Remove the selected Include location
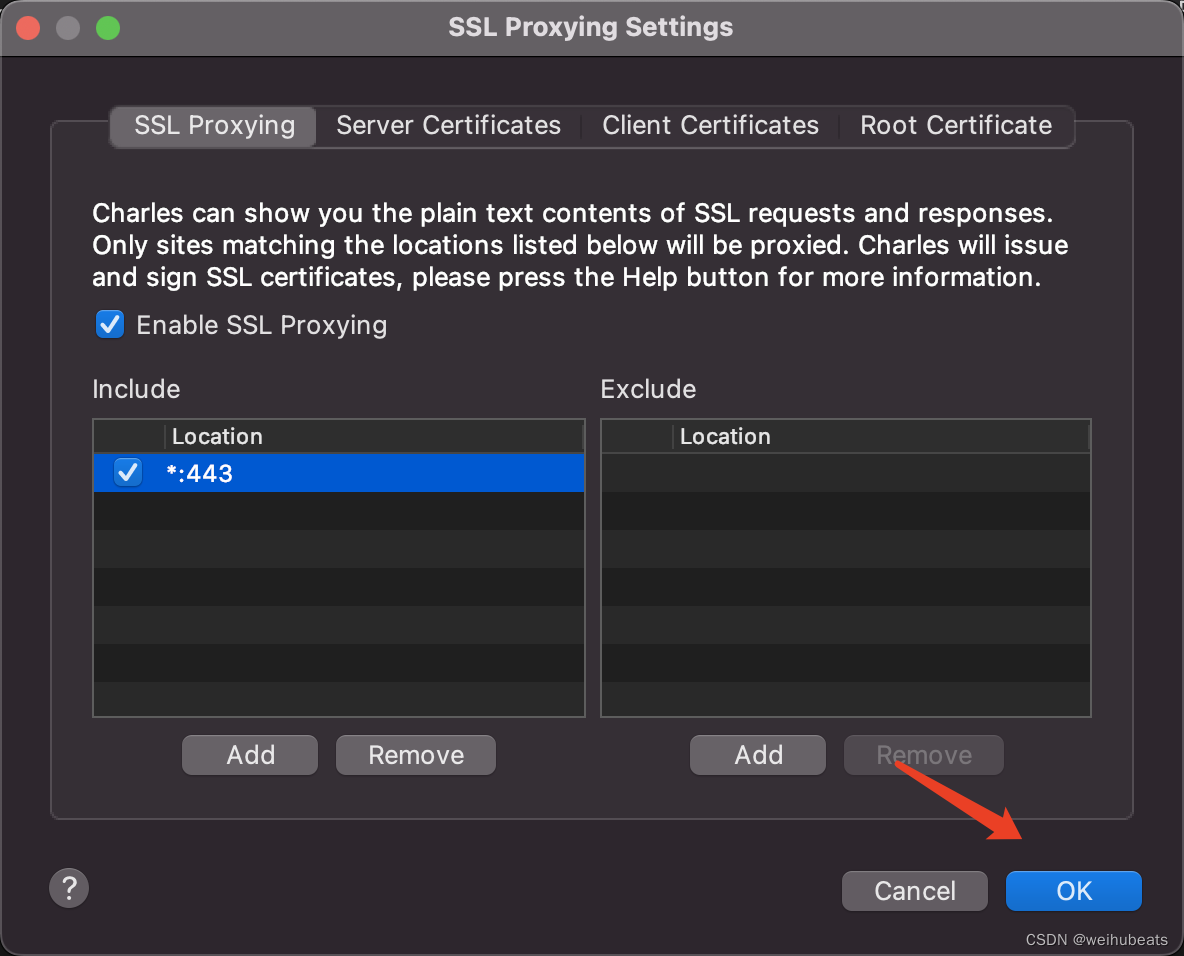Screen dimensions: 1184x956 click(x=416, y=755)
